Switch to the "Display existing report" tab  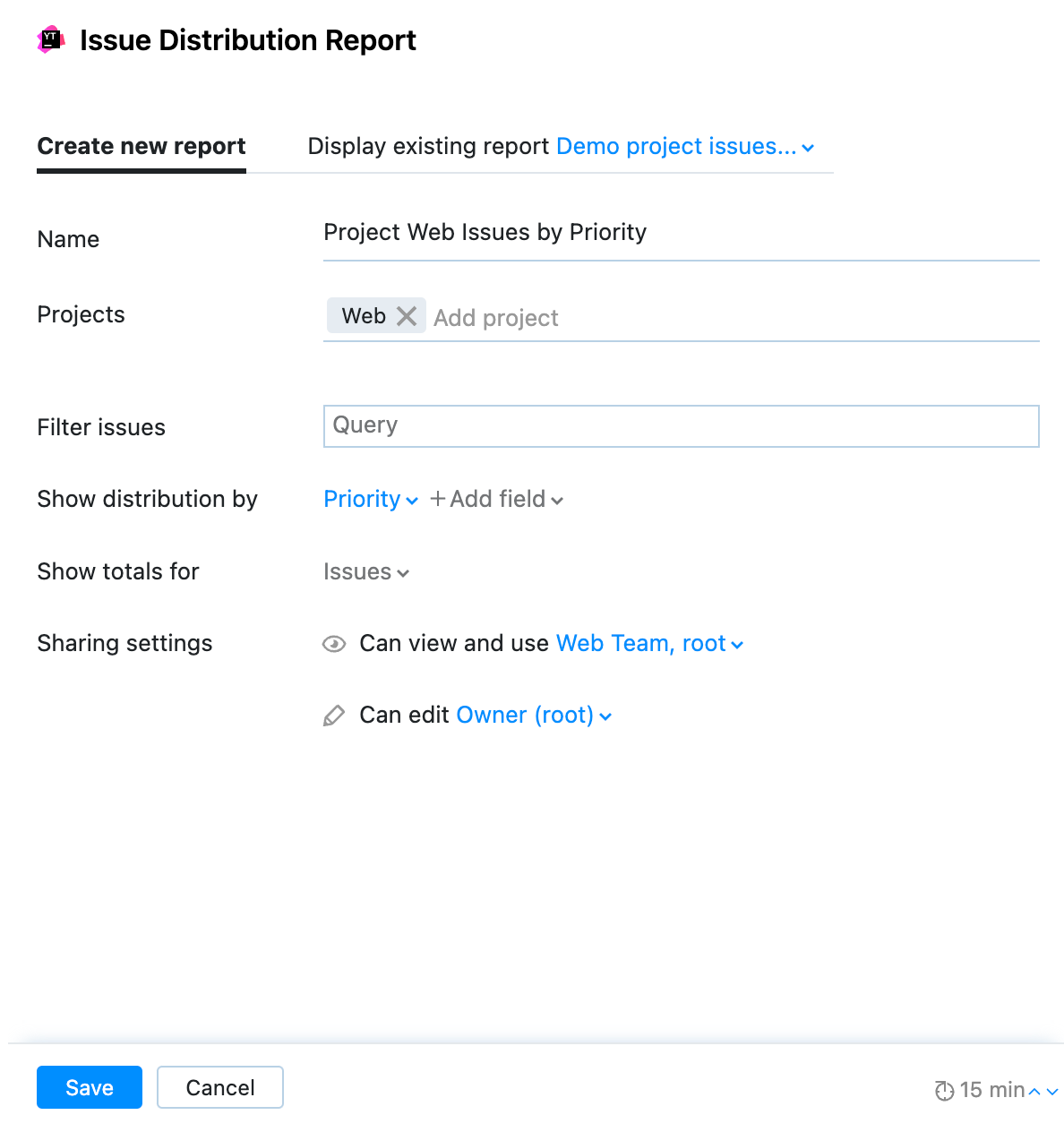pos(428,146)
